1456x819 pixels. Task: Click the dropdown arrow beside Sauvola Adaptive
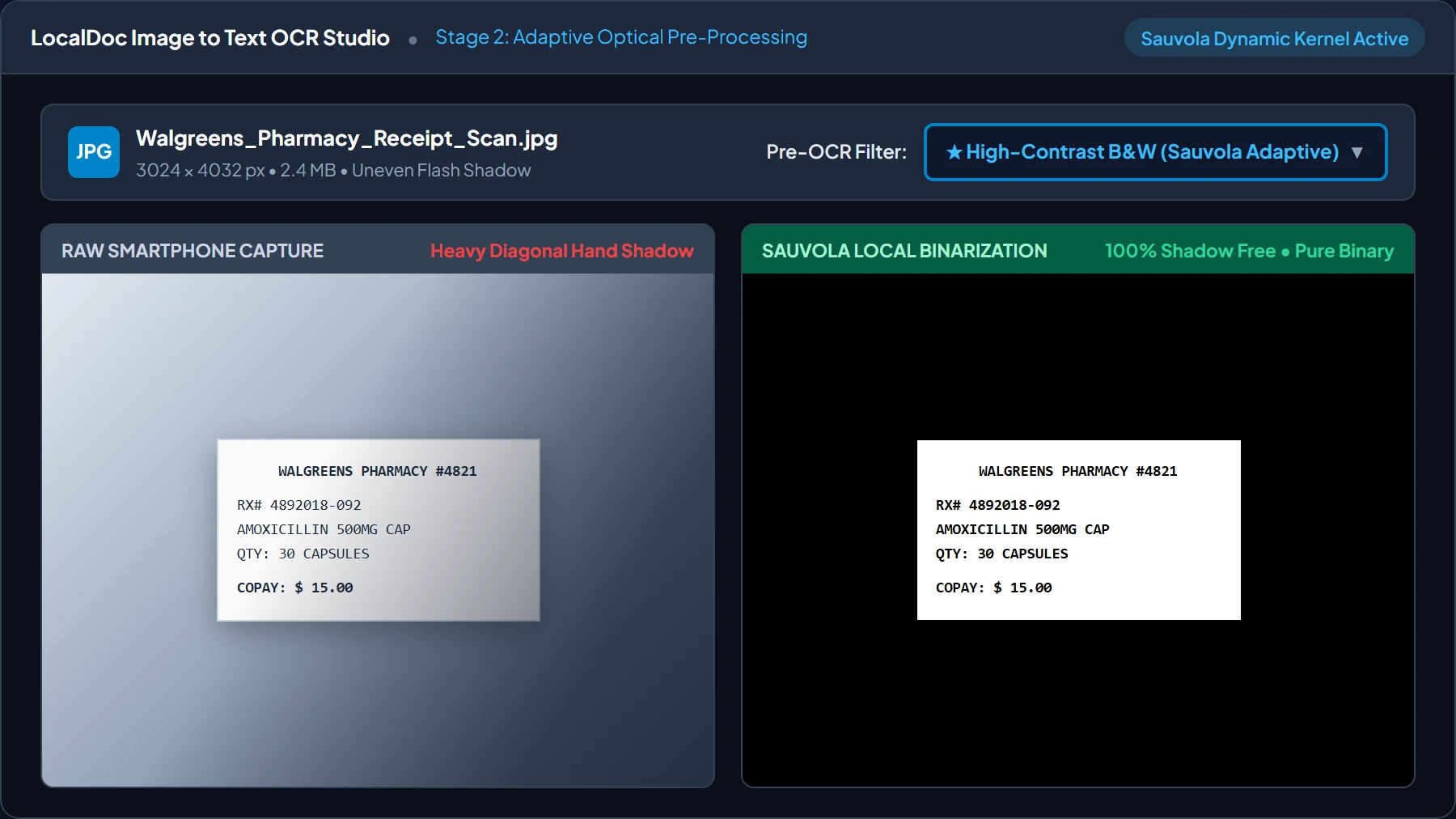click(1357, 152)
